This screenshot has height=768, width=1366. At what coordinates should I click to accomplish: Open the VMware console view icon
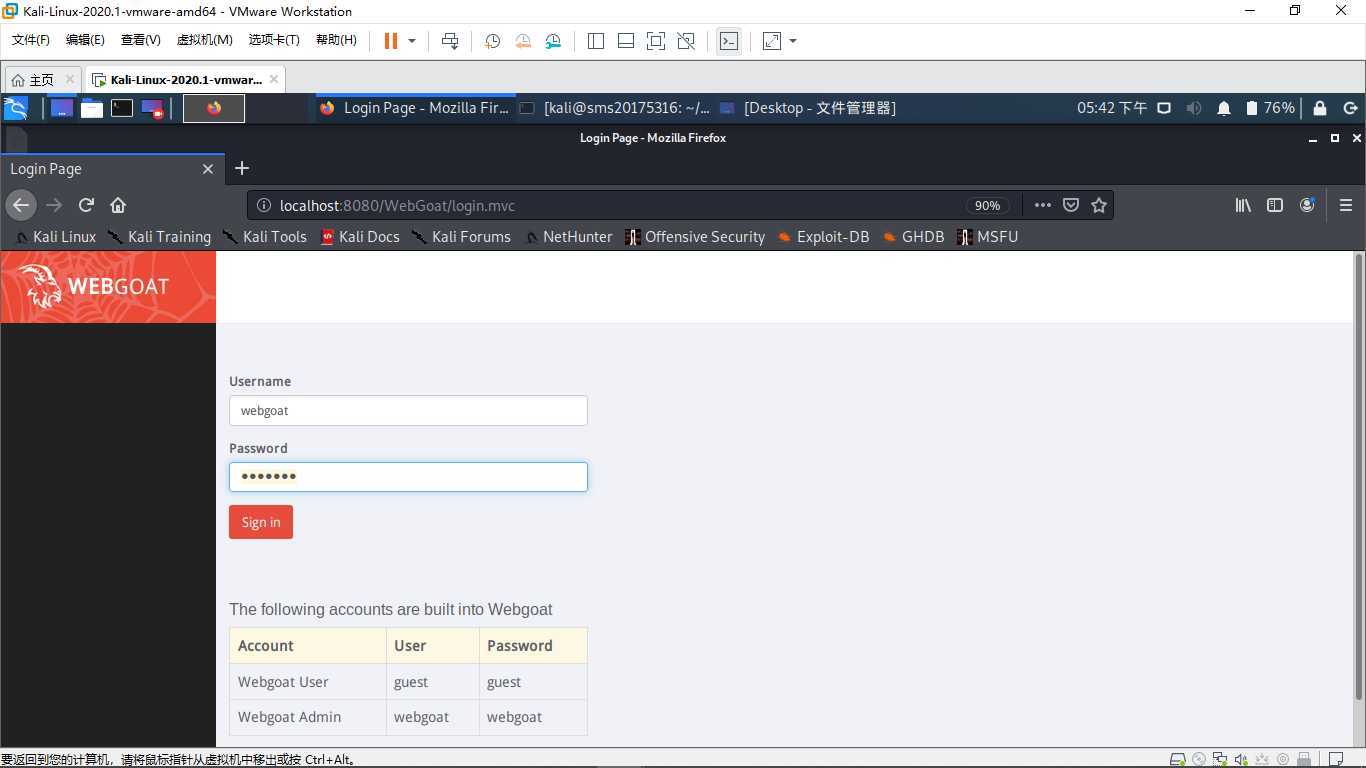coord(729,41)
